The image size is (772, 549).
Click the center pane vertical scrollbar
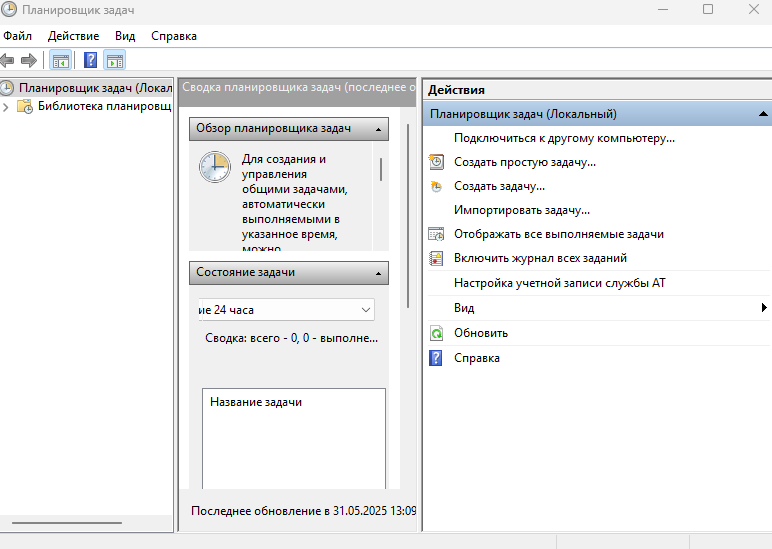click(408, 217)
